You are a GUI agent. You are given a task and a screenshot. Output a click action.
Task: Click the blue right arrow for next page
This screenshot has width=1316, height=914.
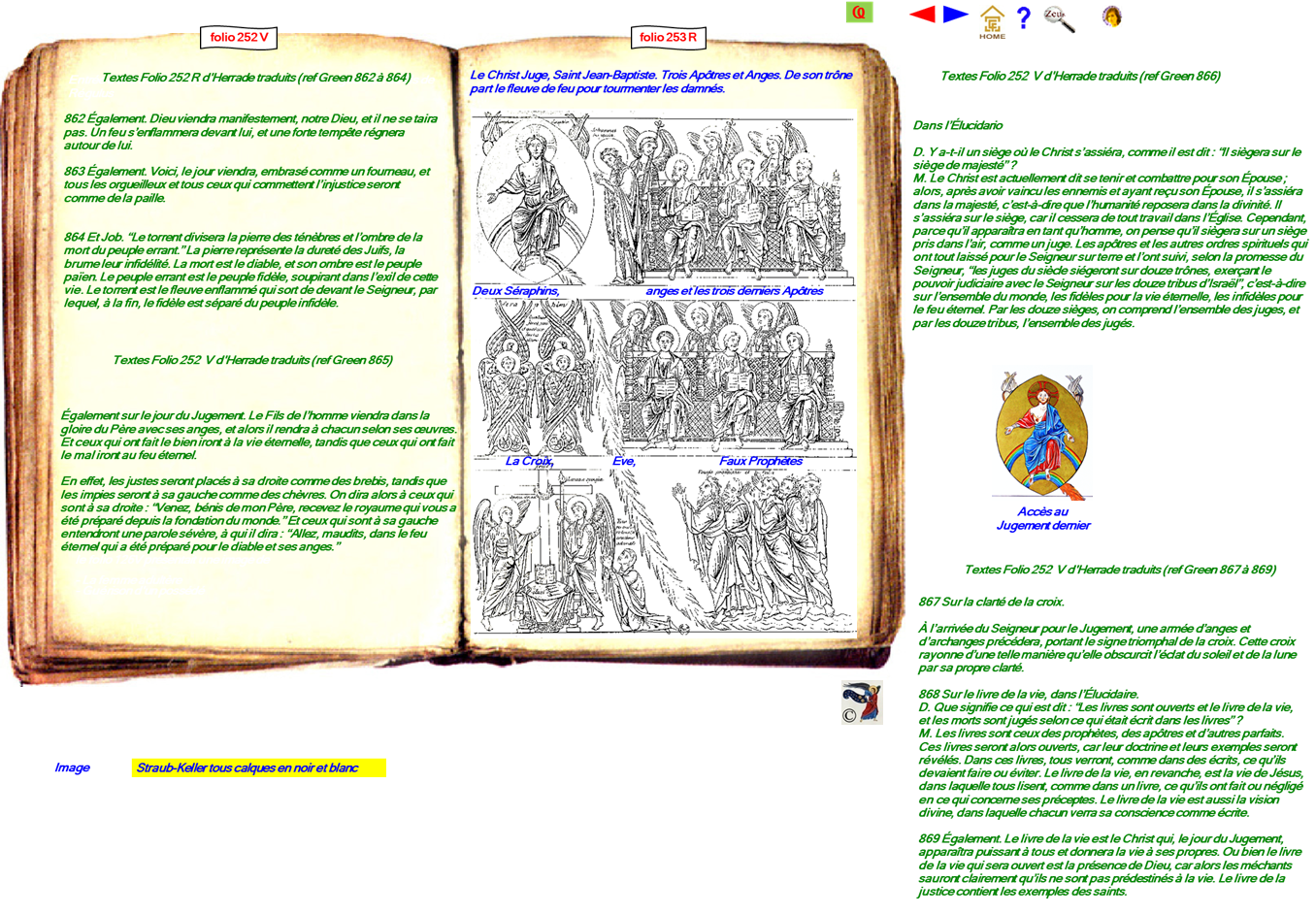(x=956, y=14)
